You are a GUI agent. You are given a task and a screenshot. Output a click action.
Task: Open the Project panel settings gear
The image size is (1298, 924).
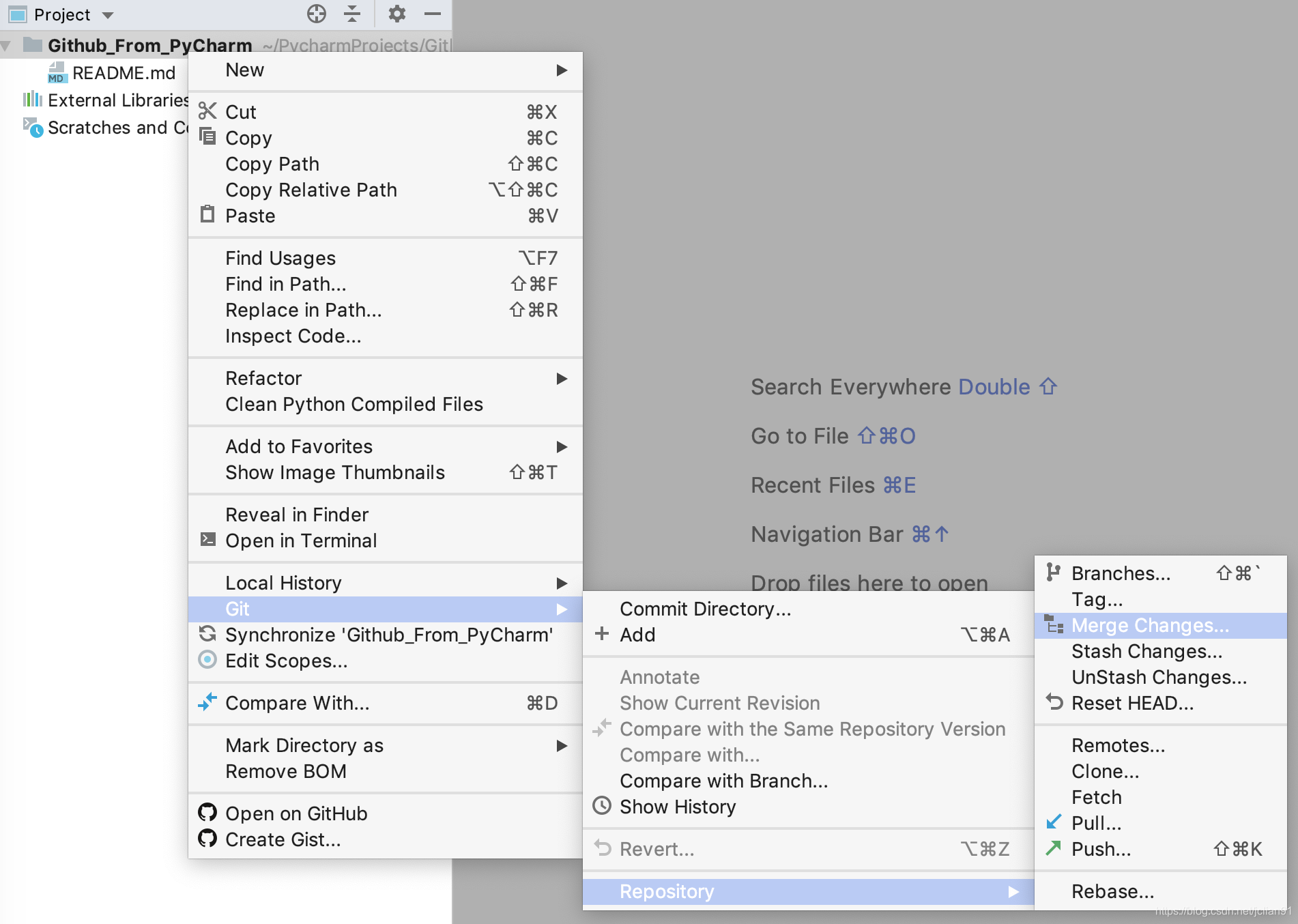tap(397, 14)
